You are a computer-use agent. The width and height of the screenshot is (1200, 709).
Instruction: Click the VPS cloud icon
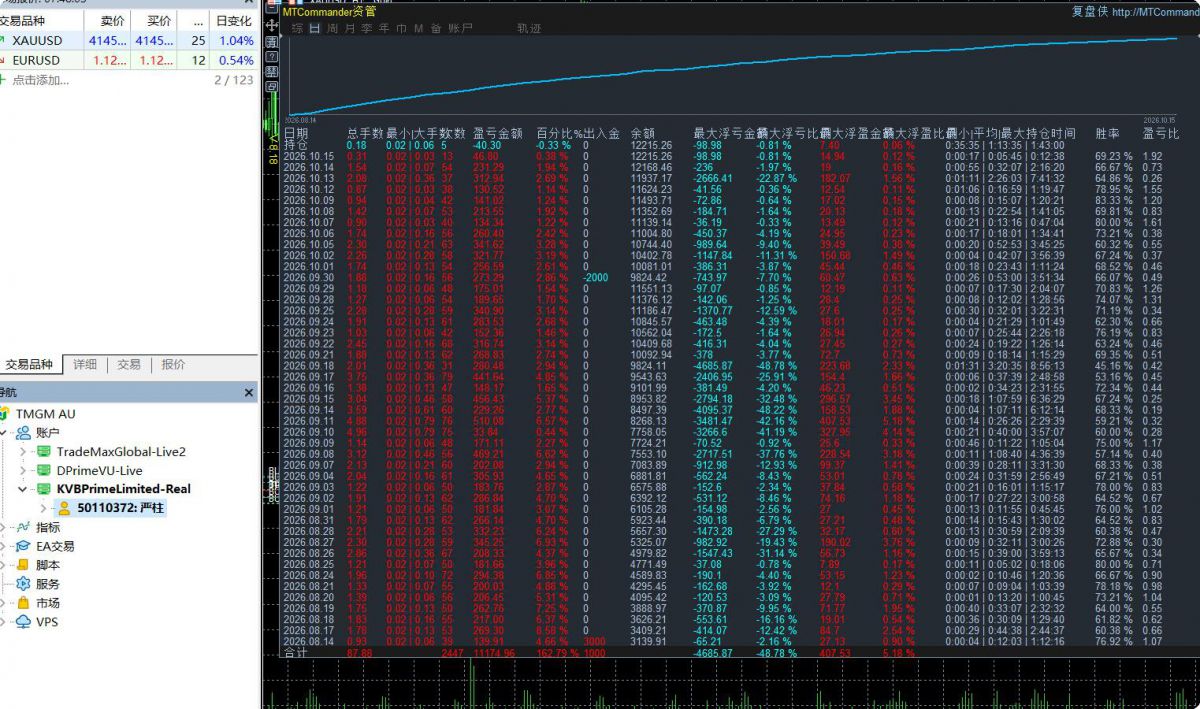point(23,622)
